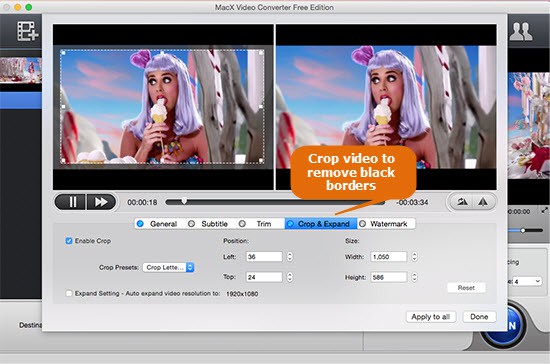Toggle the Enable Crop checkbox
The image size is (550, 364).
(x=69, y=241)
